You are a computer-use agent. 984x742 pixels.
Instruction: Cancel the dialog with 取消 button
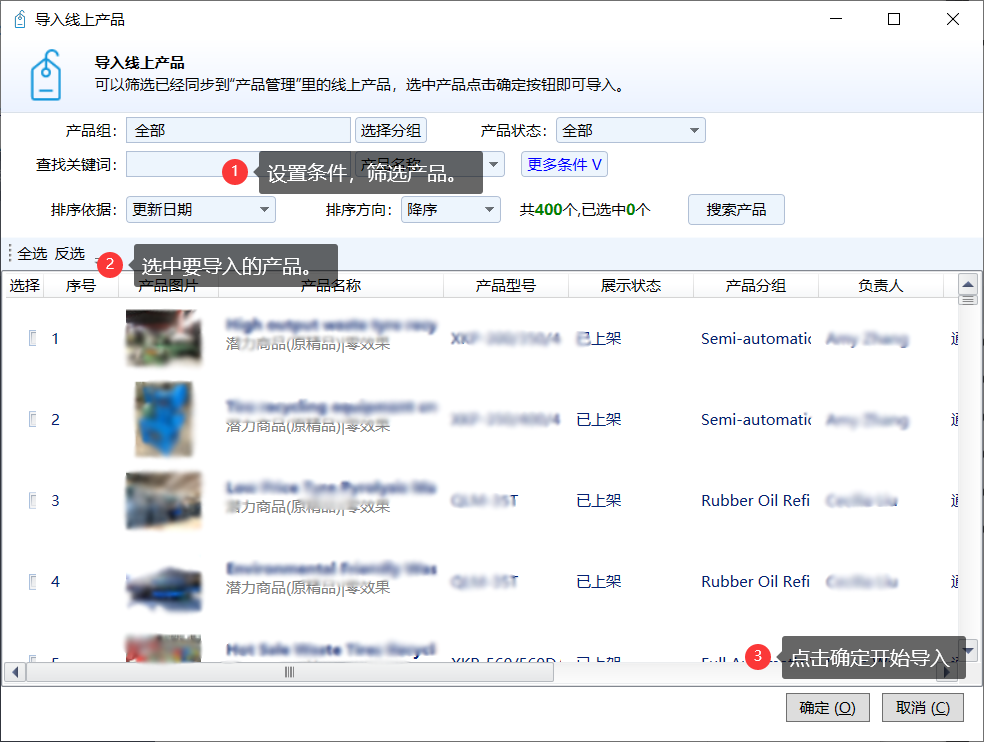coord(922,708)
